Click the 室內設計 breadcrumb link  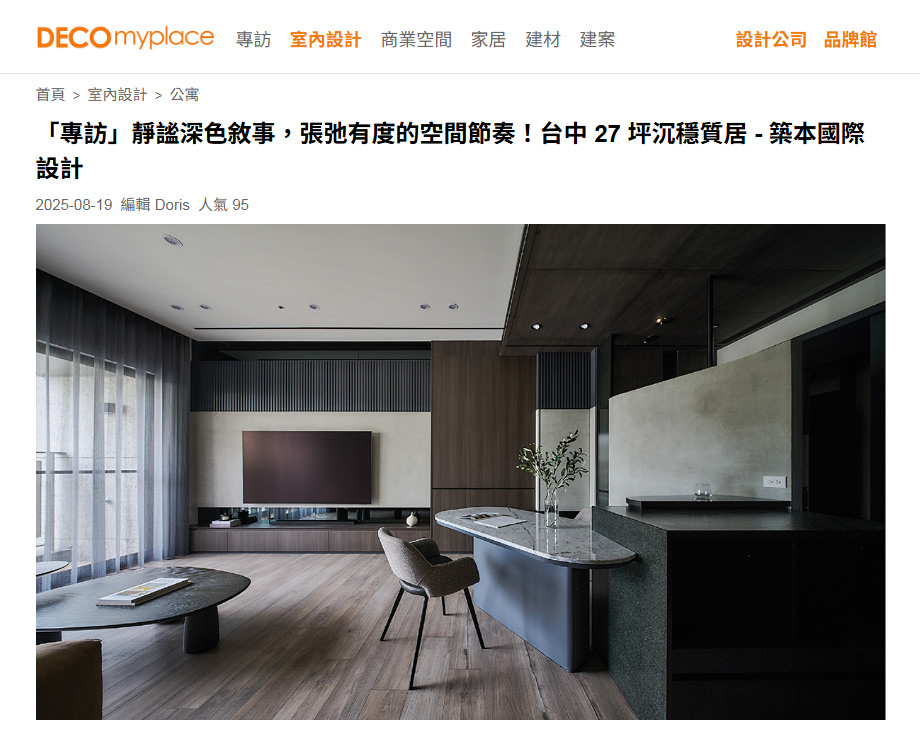tap(117, 94)
